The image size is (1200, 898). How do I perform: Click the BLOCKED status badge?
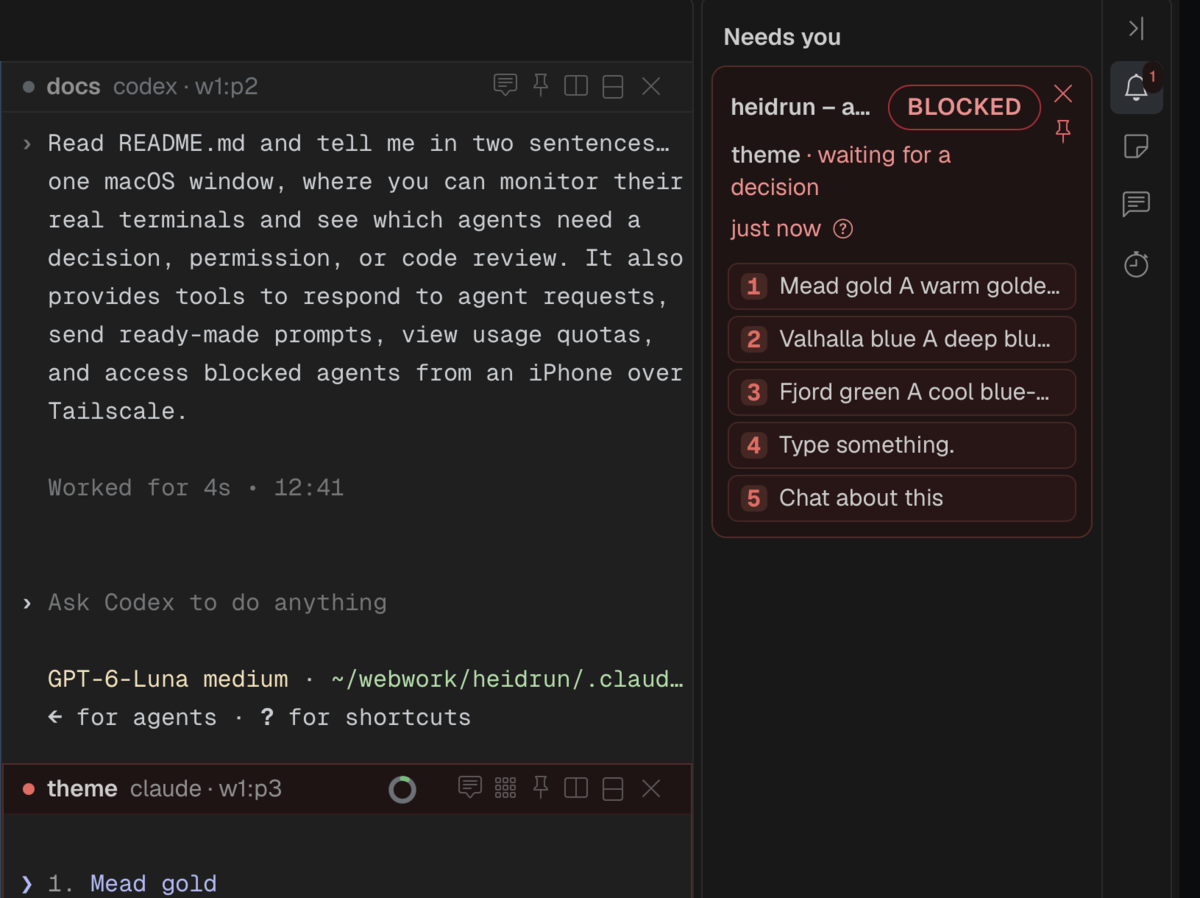click(964, 107)
